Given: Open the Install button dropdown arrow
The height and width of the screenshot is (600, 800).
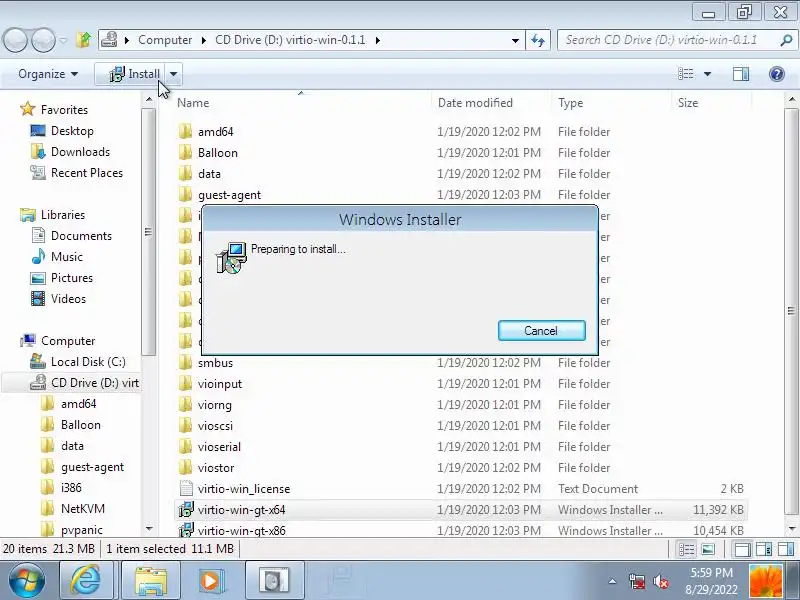Looking at the screenshot, I should pyautogui.click(x=173, y=74).
